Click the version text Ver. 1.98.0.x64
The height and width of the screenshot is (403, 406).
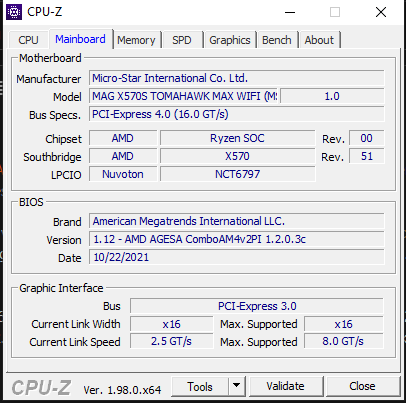(122, 390)
